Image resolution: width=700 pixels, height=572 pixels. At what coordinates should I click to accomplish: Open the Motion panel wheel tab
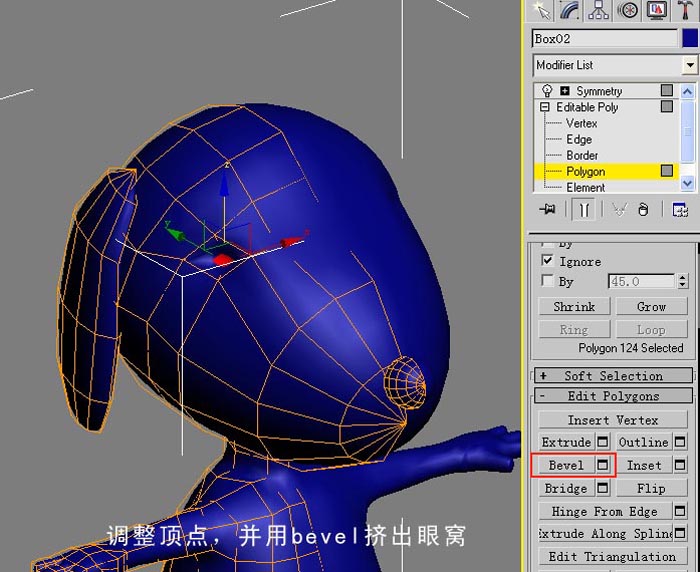pos(627,11)
